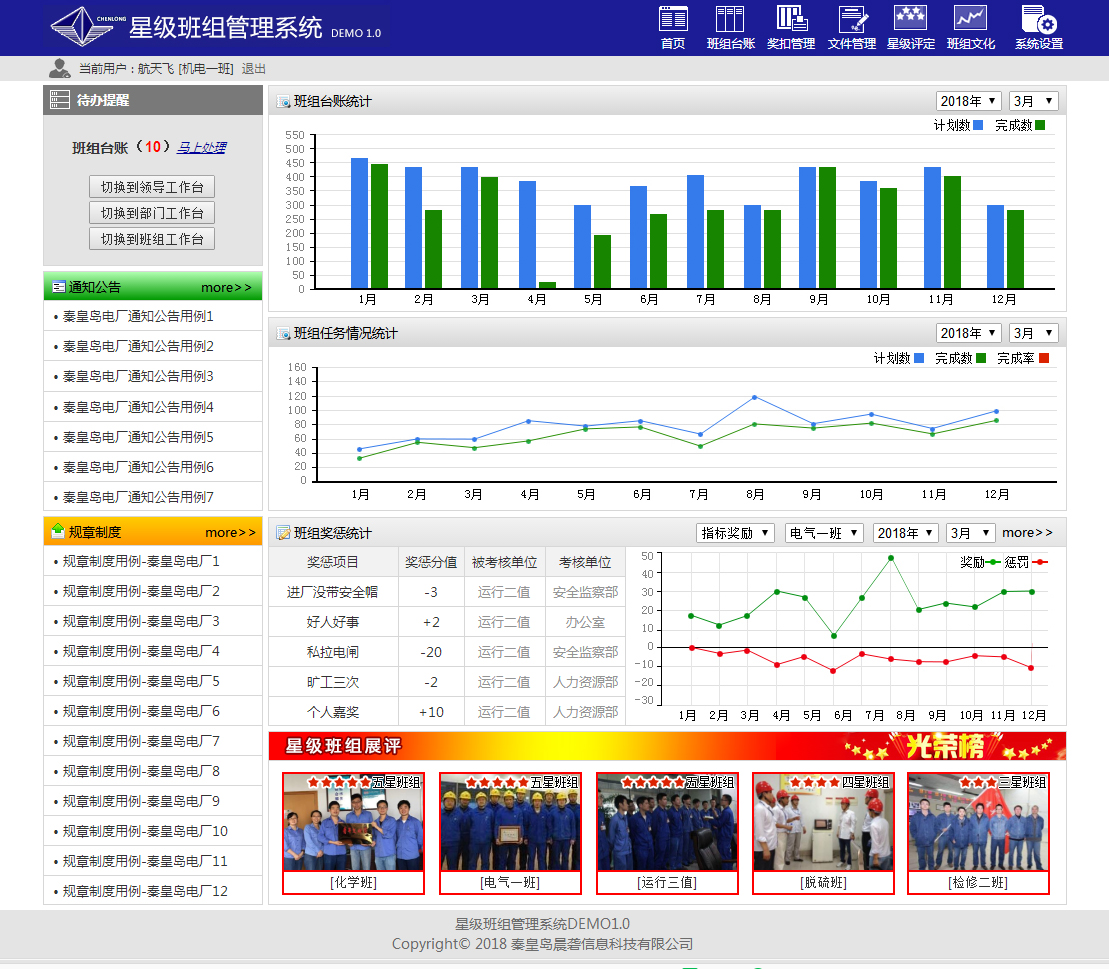This screenshot has height=969, width=1109.
Task: Click the 切换到领导工作台 button
Action: click(x=152, y=187)
